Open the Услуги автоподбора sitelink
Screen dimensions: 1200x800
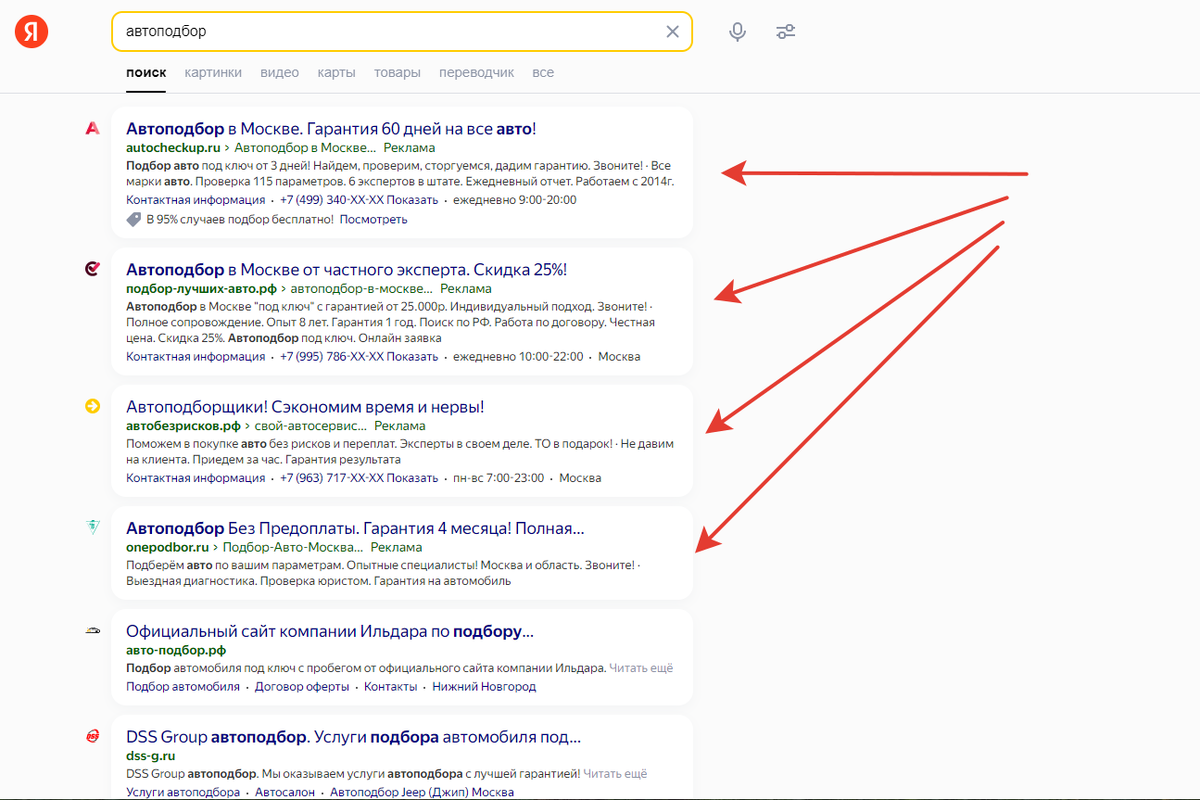(183, 792)
